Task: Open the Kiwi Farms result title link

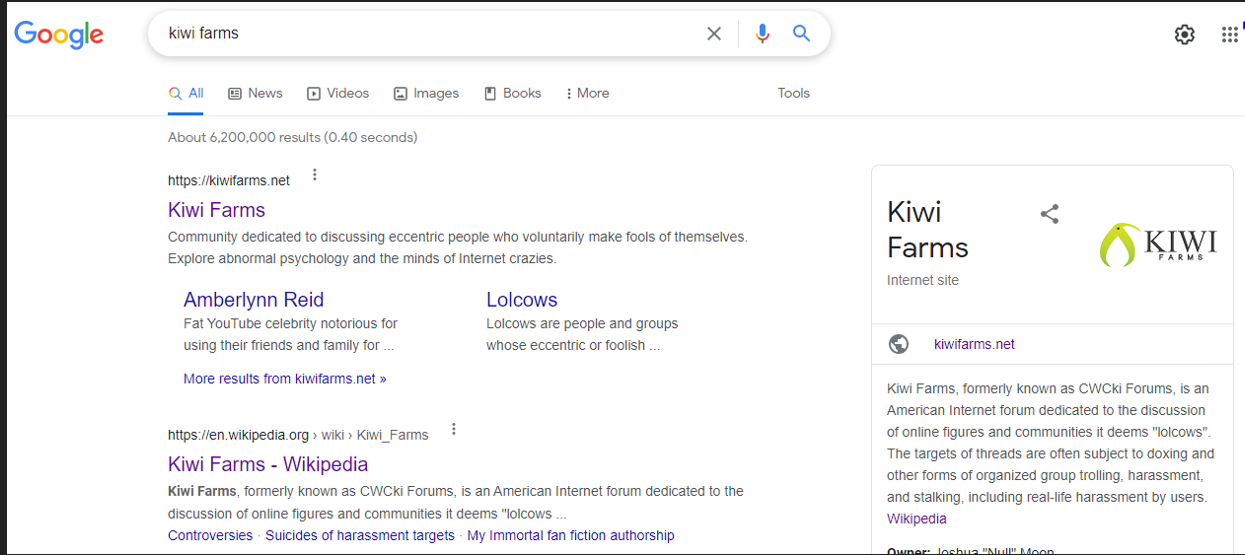Action: [x=217, y=210]
